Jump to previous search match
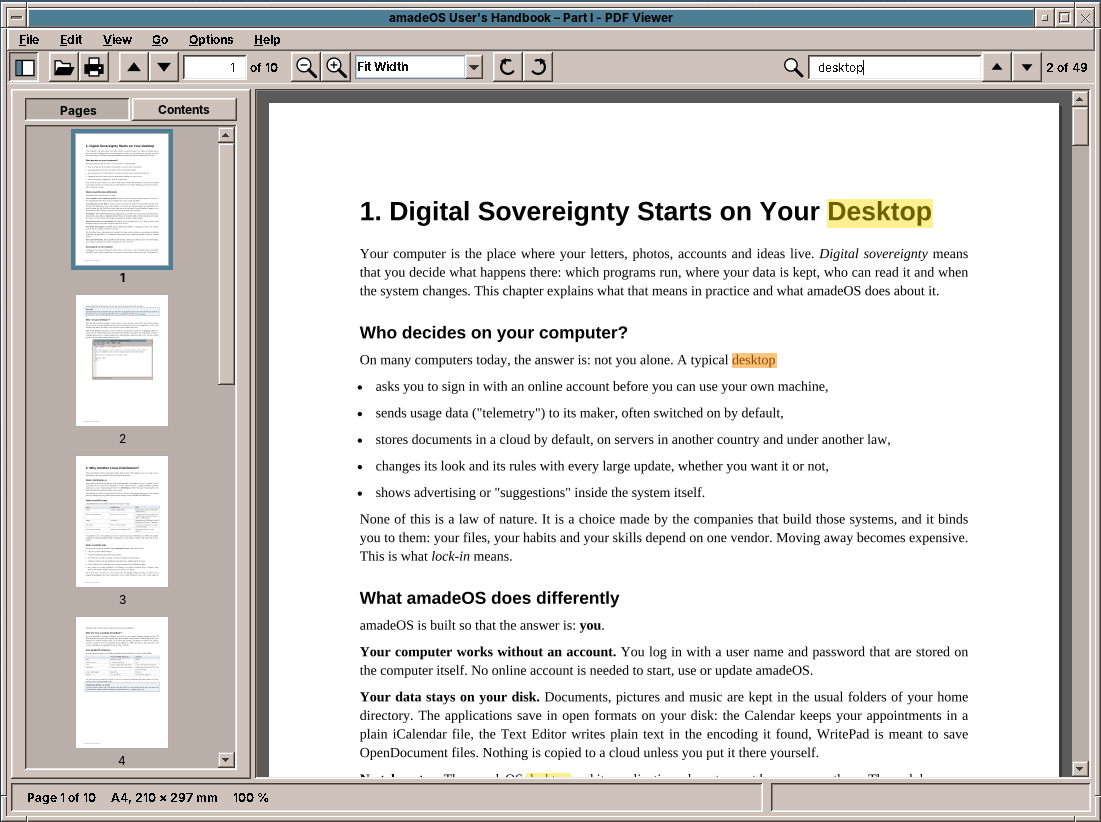The image size is (1101, 822). tap(996, 67)
